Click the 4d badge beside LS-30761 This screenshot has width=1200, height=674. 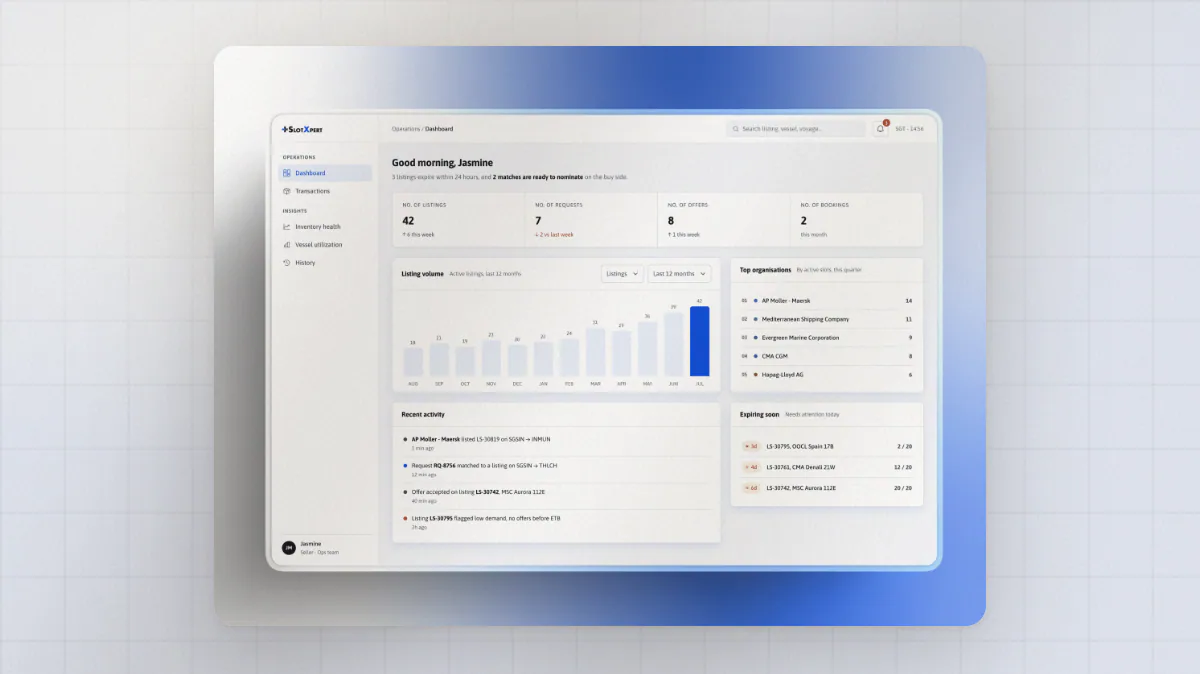pyautogui.click(x=751, y=467)
